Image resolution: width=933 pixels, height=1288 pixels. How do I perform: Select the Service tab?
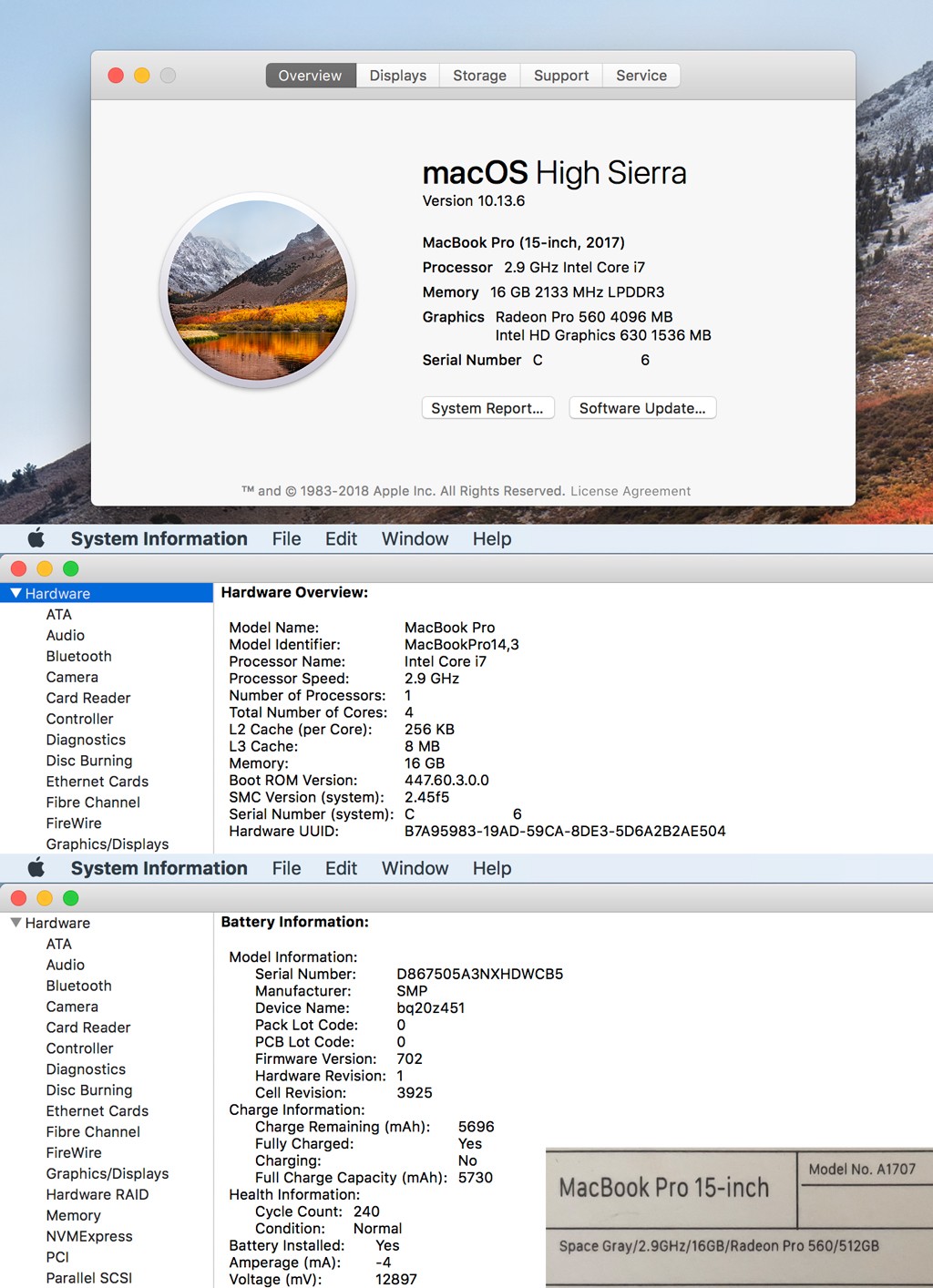[x=641, y=76]
